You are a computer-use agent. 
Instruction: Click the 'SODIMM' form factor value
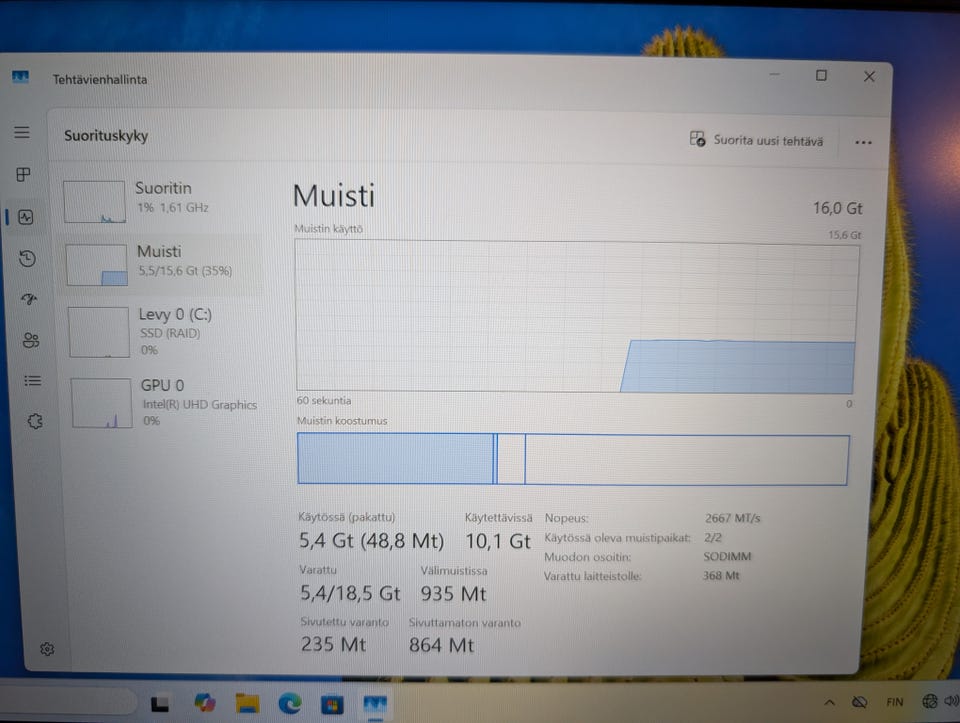pyautogui.click(x=727, y=556)
